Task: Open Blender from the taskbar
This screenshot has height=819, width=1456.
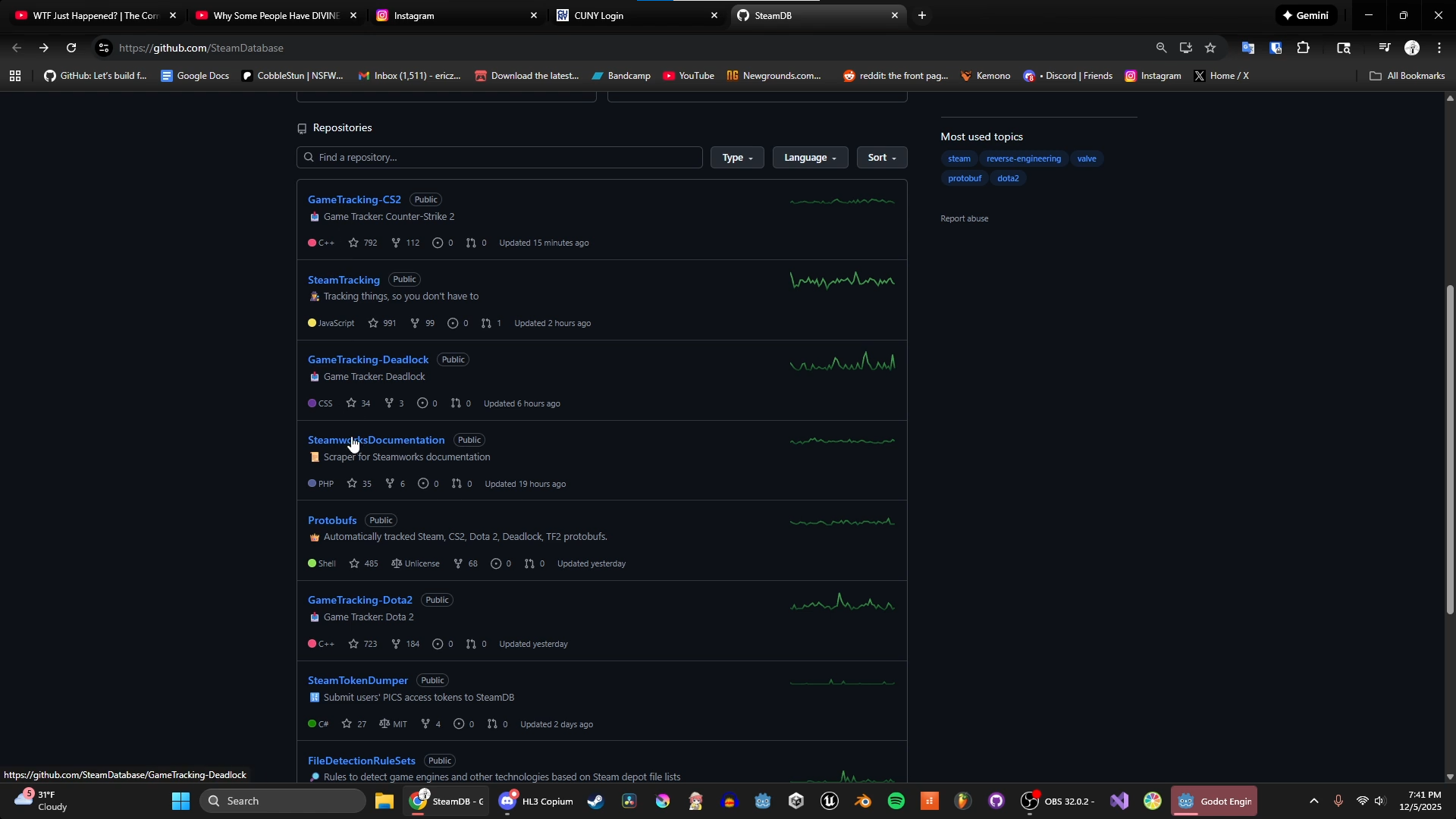Action: [x=863, y=801]
